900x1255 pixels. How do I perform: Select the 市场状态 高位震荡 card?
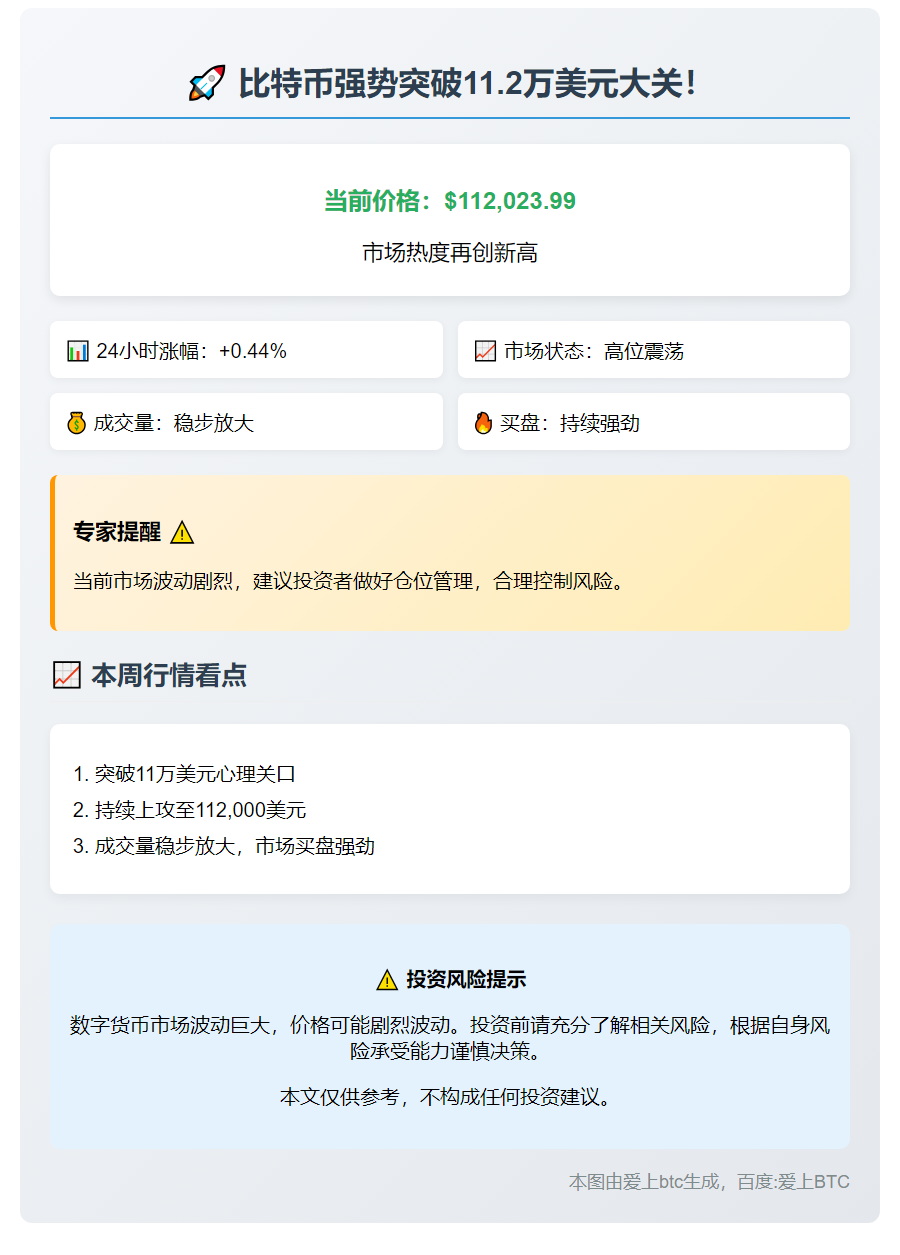654,350
